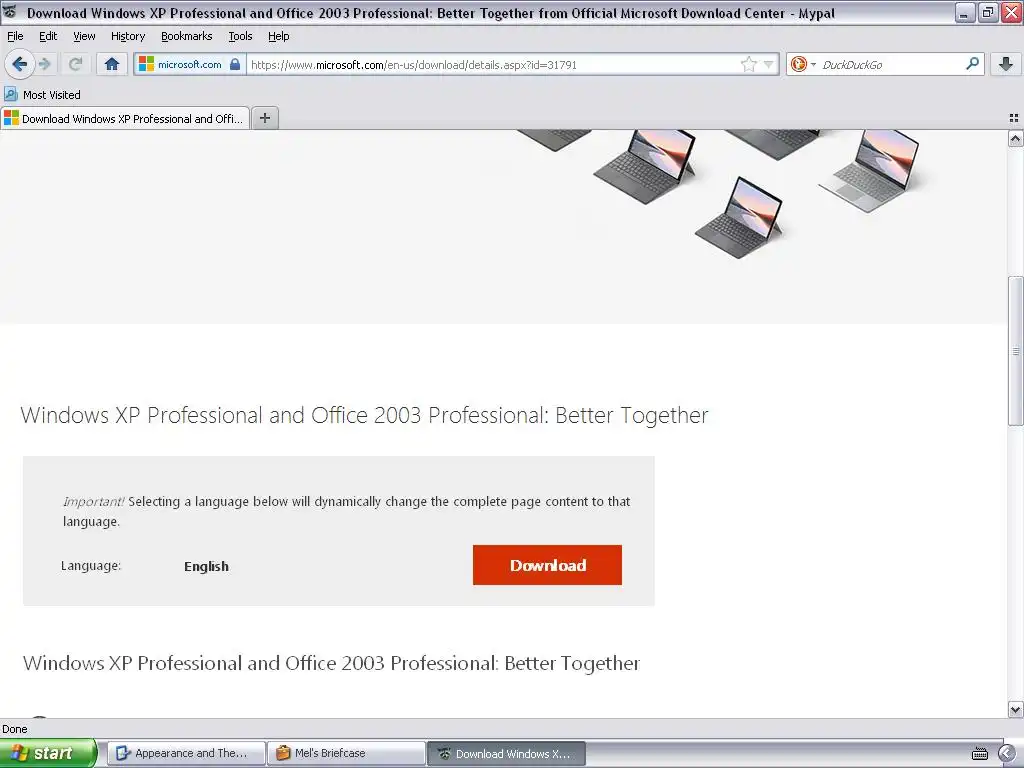Image resolution: width=1024 pixels, height=768 pixels.
Task: Expand hidden system tray icons arrow
Action: [1008, 754]
